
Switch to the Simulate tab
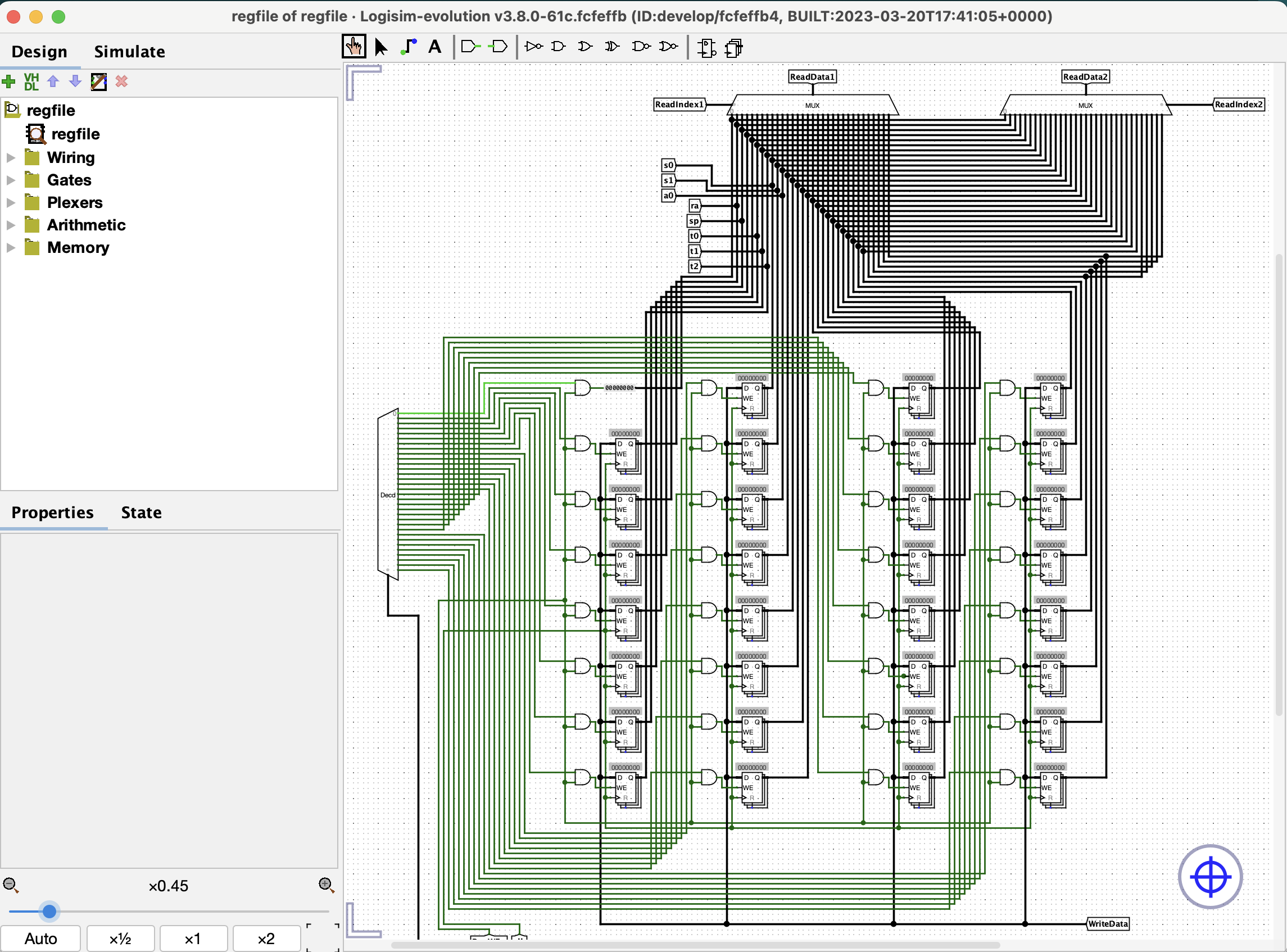[129, 52]
